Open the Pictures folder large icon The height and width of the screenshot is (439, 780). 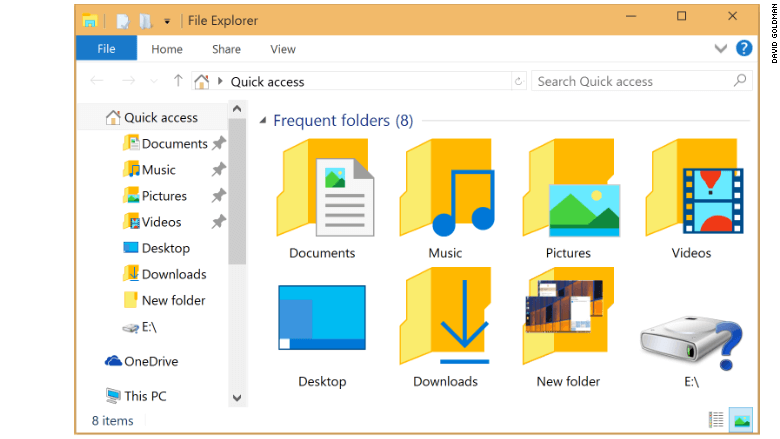(571, 187)
